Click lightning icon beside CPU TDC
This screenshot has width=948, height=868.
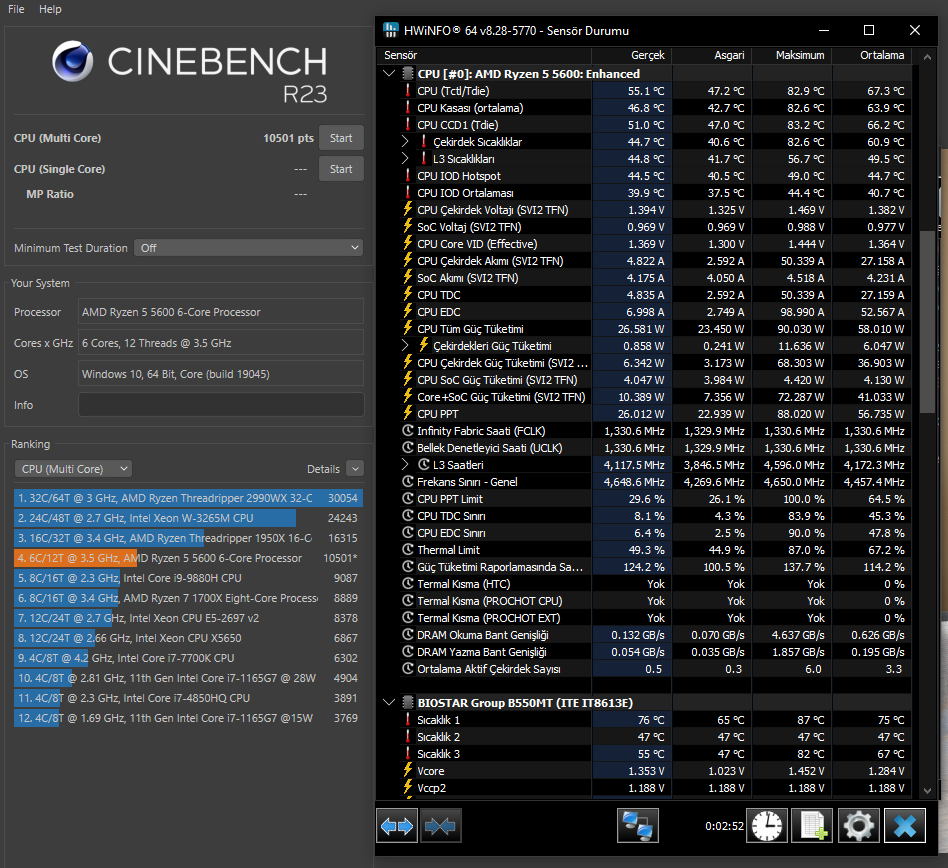click(408, 295)
